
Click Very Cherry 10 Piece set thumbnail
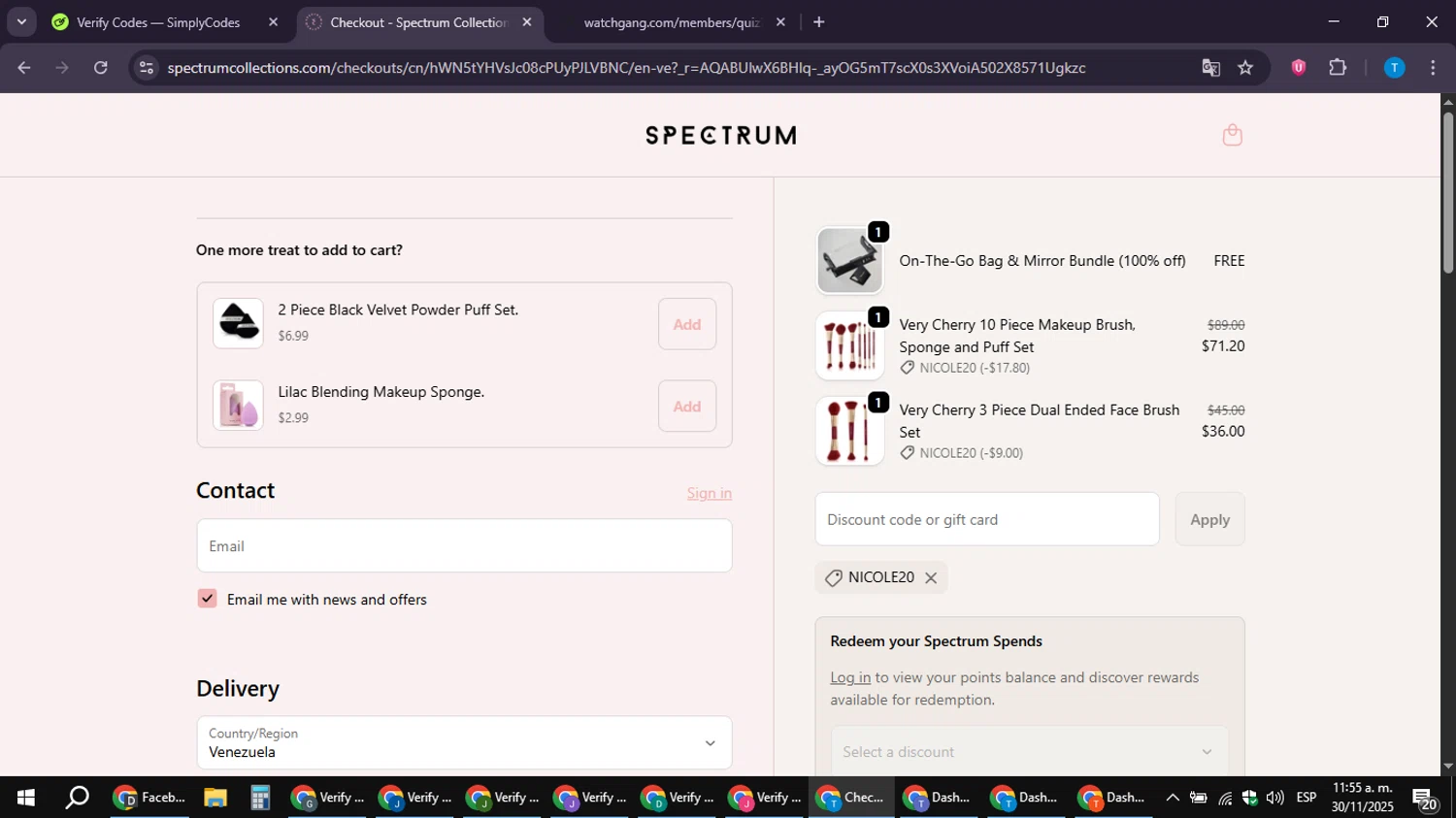click(849, 345)
